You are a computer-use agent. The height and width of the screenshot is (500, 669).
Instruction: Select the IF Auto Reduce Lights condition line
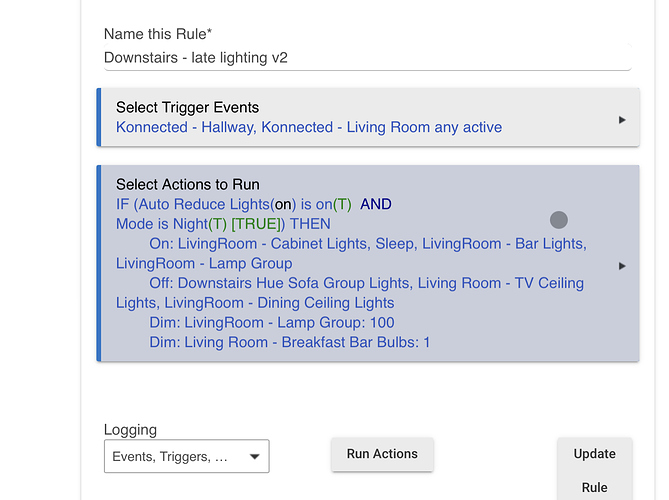(x=253, y=204)
